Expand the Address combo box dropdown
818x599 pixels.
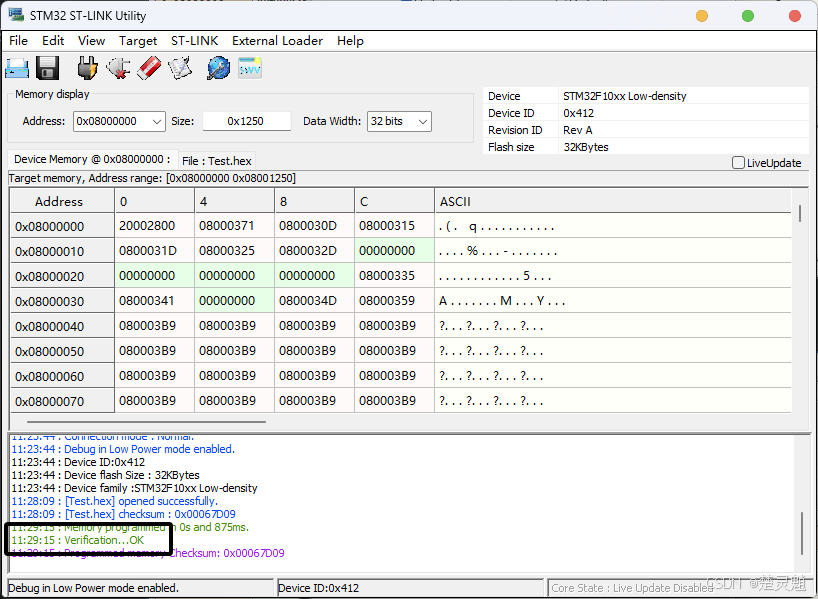pyautogui.click(x=157, y=122)
